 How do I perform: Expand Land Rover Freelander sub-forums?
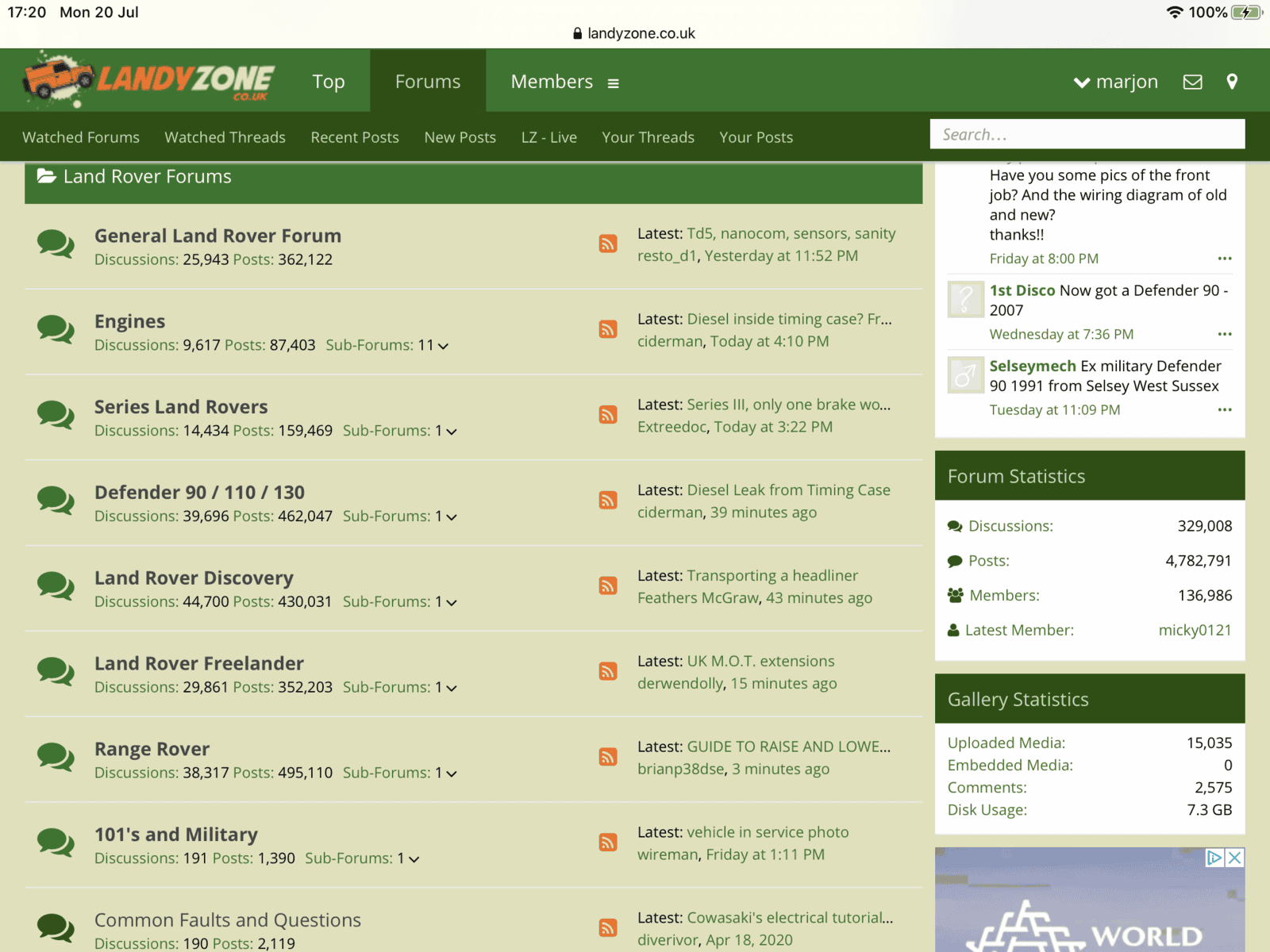click(x=452, y=689)
